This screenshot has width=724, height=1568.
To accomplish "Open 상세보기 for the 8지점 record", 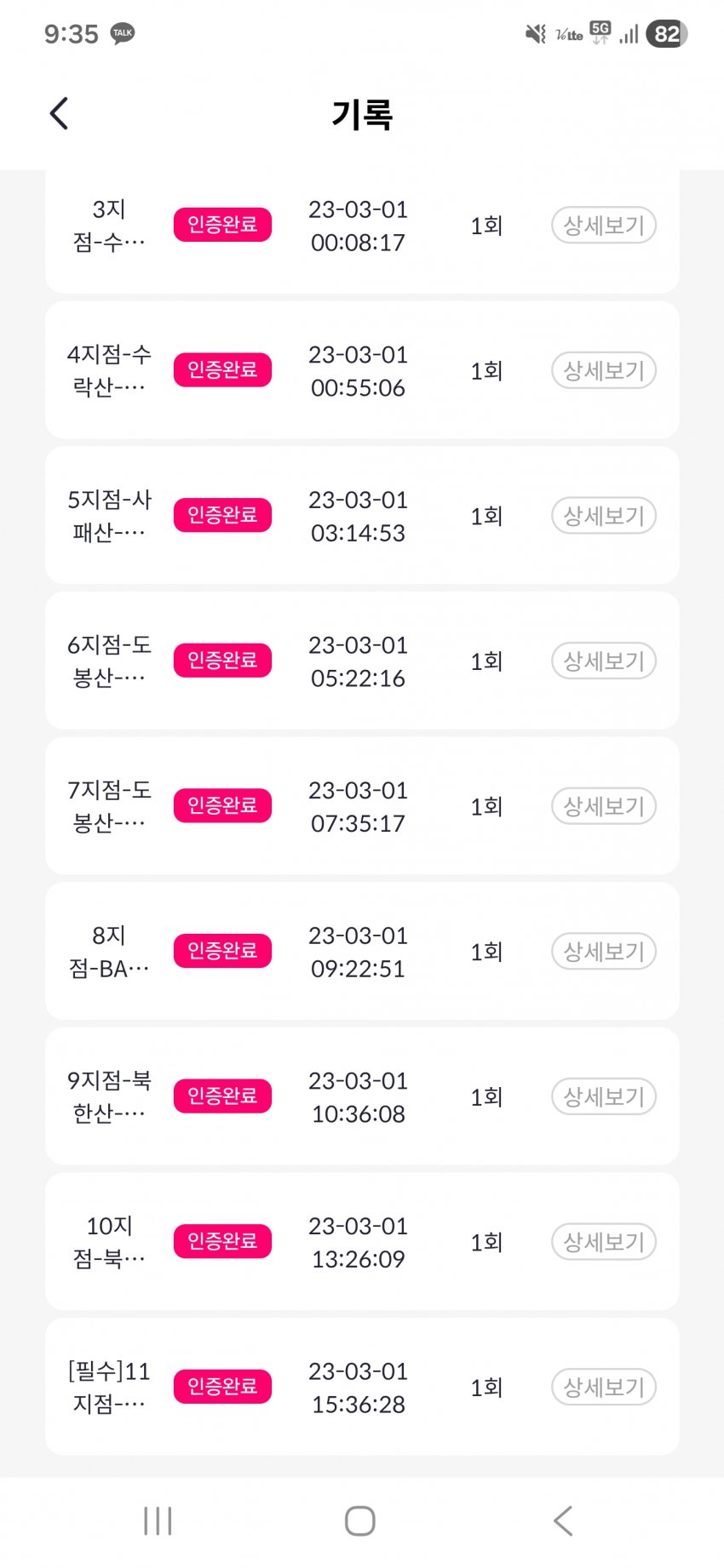I will [603, 951].
